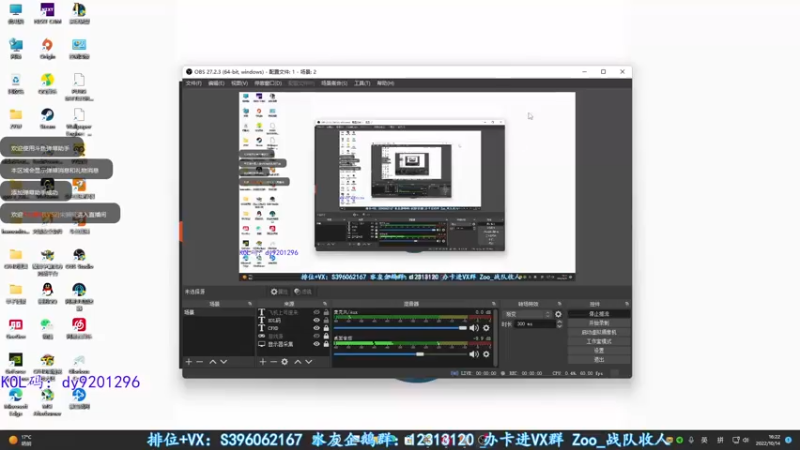
Task: Open the 编辑(E) menu
Action: pyautogui.click(x=216, y=83)
